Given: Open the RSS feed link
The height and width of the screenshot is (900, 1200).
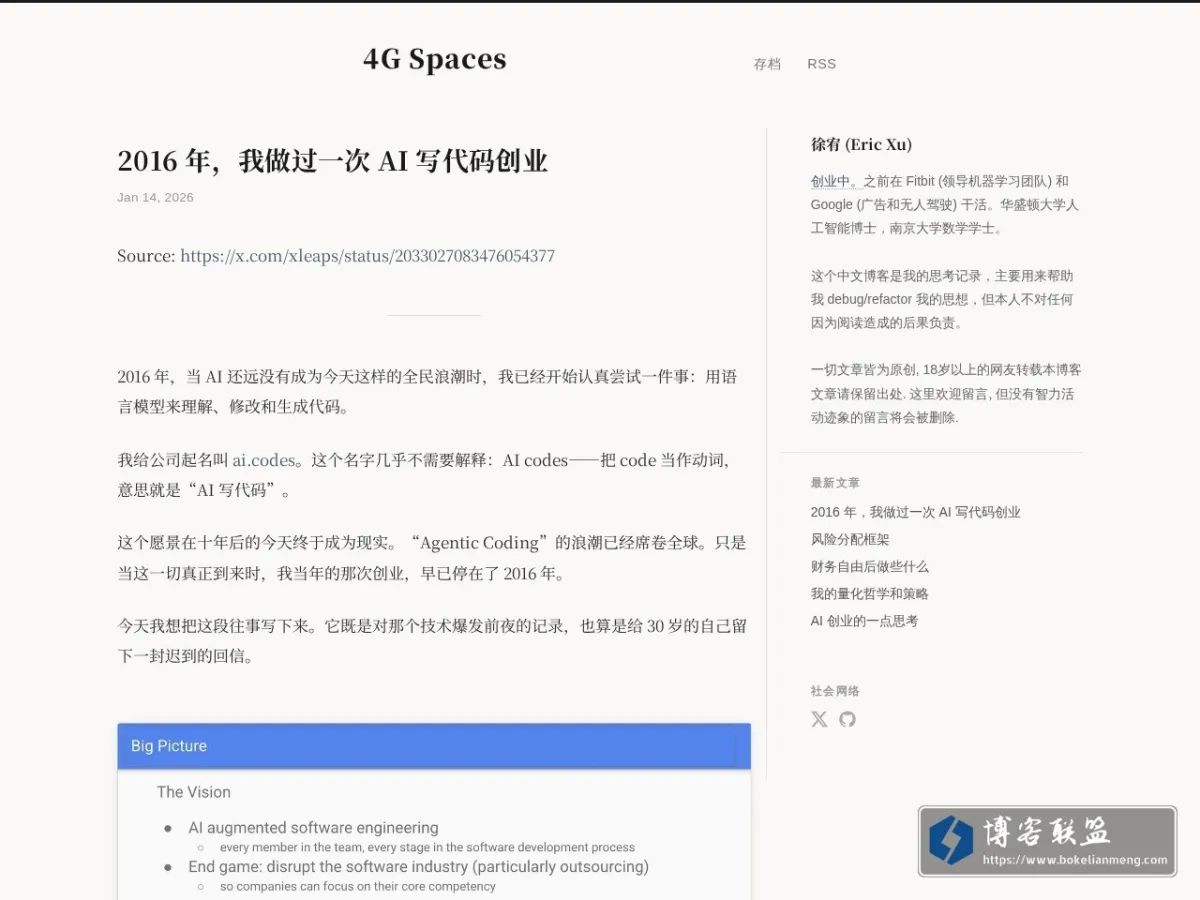Looking at the screenshot, I should point(821,64).
